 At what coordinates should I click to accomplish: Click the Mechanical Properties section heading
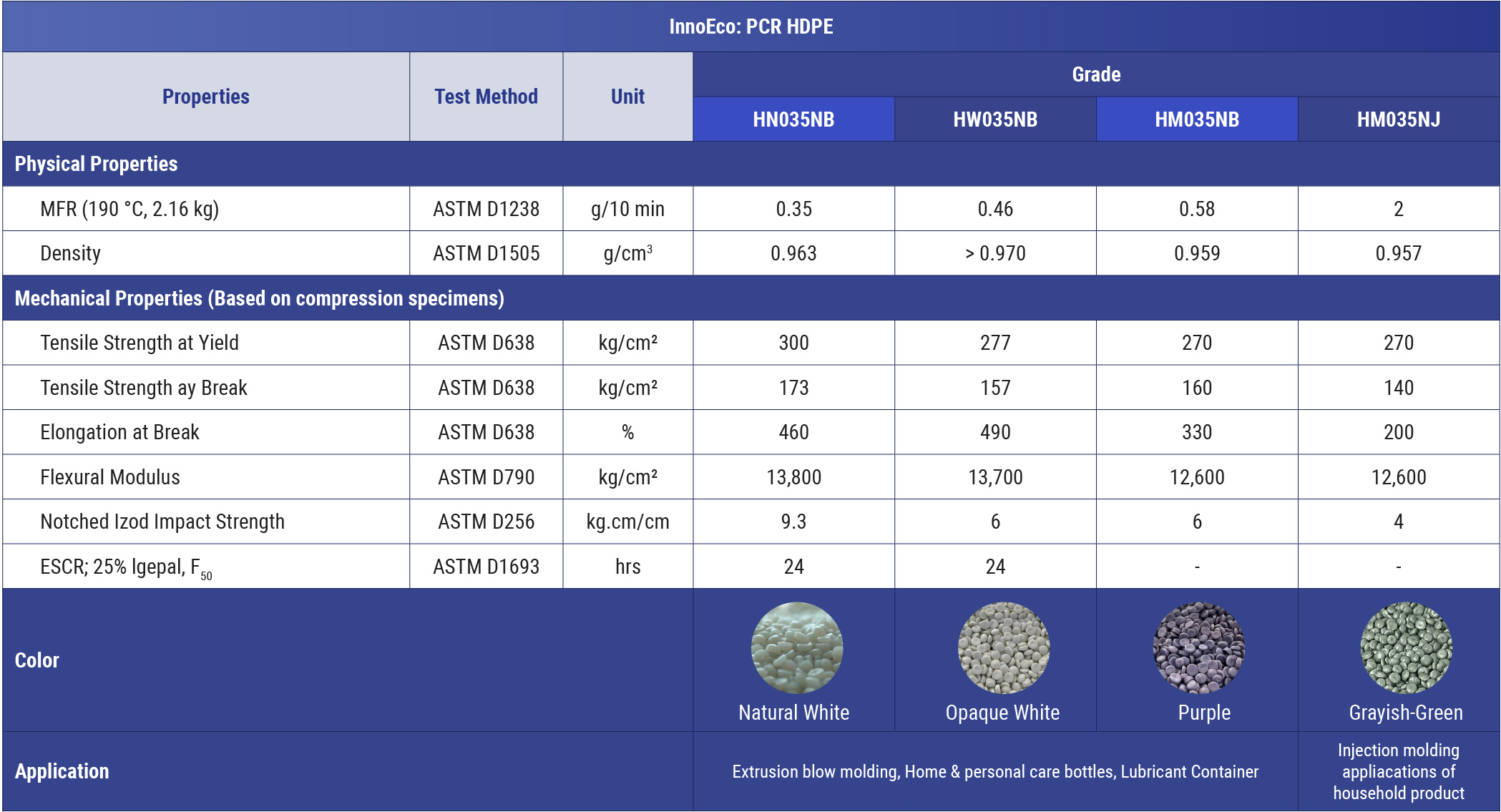(x=259, y=298)
